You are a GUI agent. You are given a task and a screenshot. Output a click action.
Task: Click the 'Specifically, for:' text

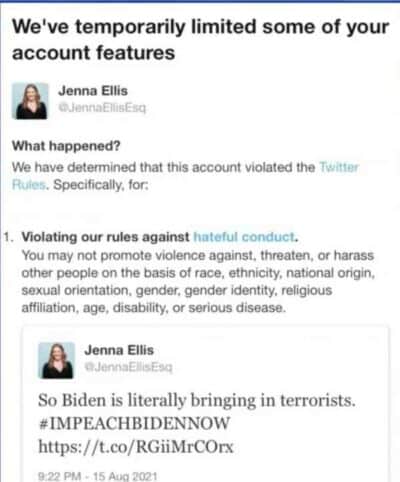coord(101,184)
